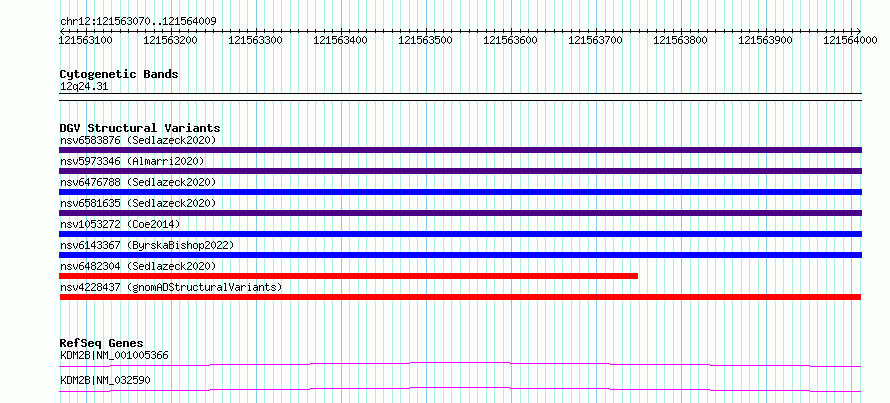Click the 12q24.31 band label
Viewport: 890px width, 403px height.
tap(84, 87)
